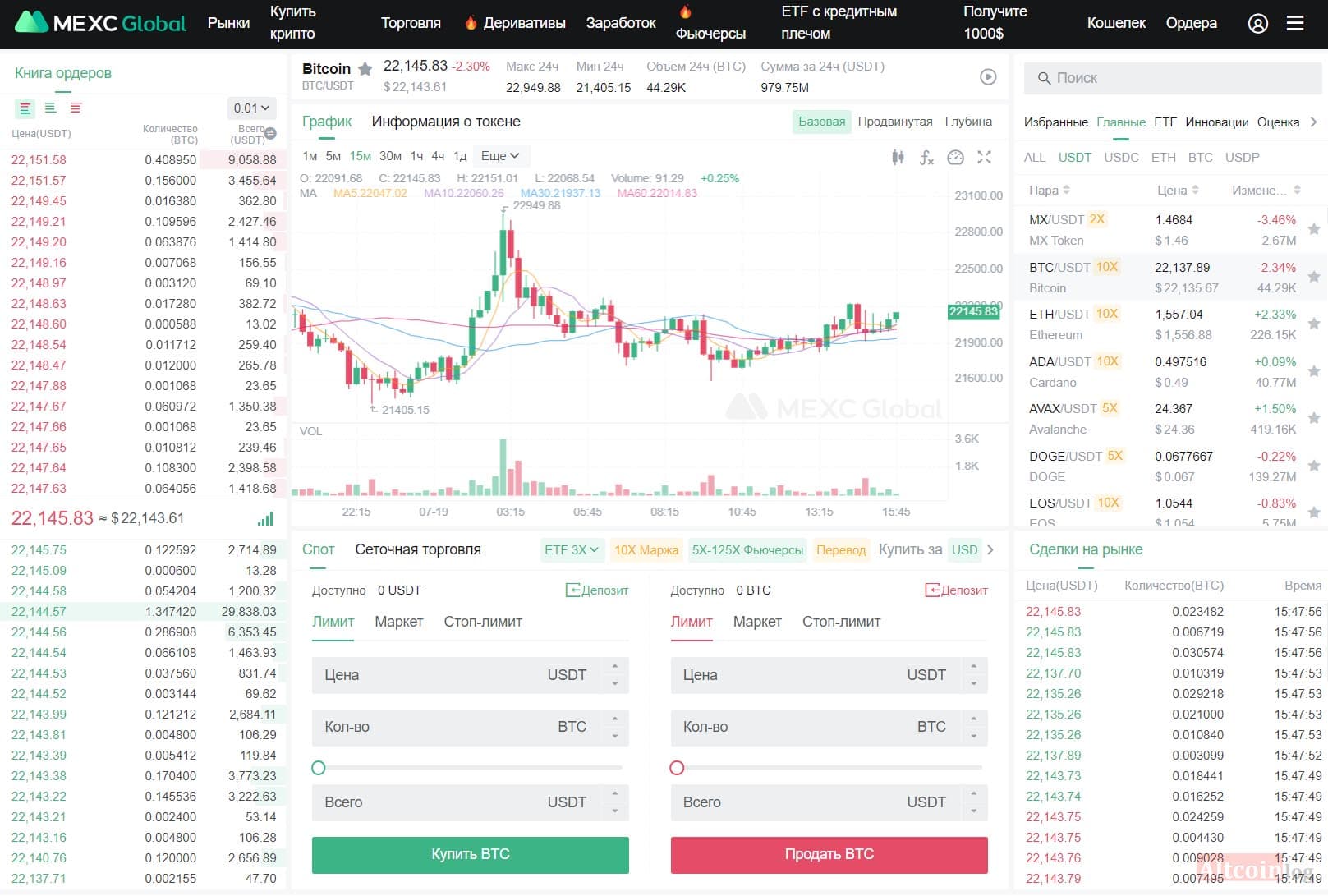Click sell amount slider handle
Screen dimensions: 1328x896
[x=677, y=768]
